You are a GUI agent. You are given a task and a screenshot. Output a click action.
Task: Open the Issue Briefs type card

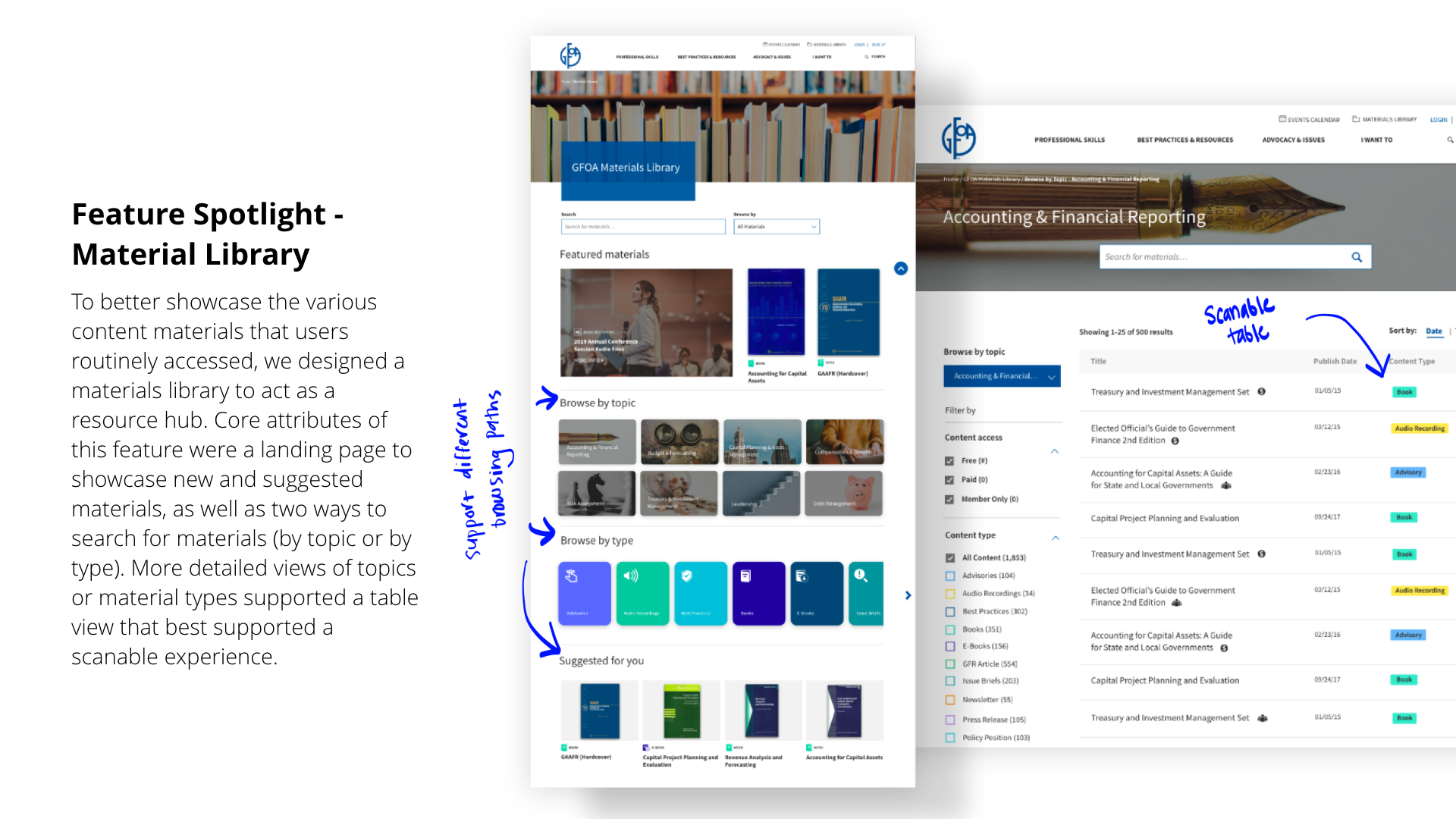click(866, 593)
